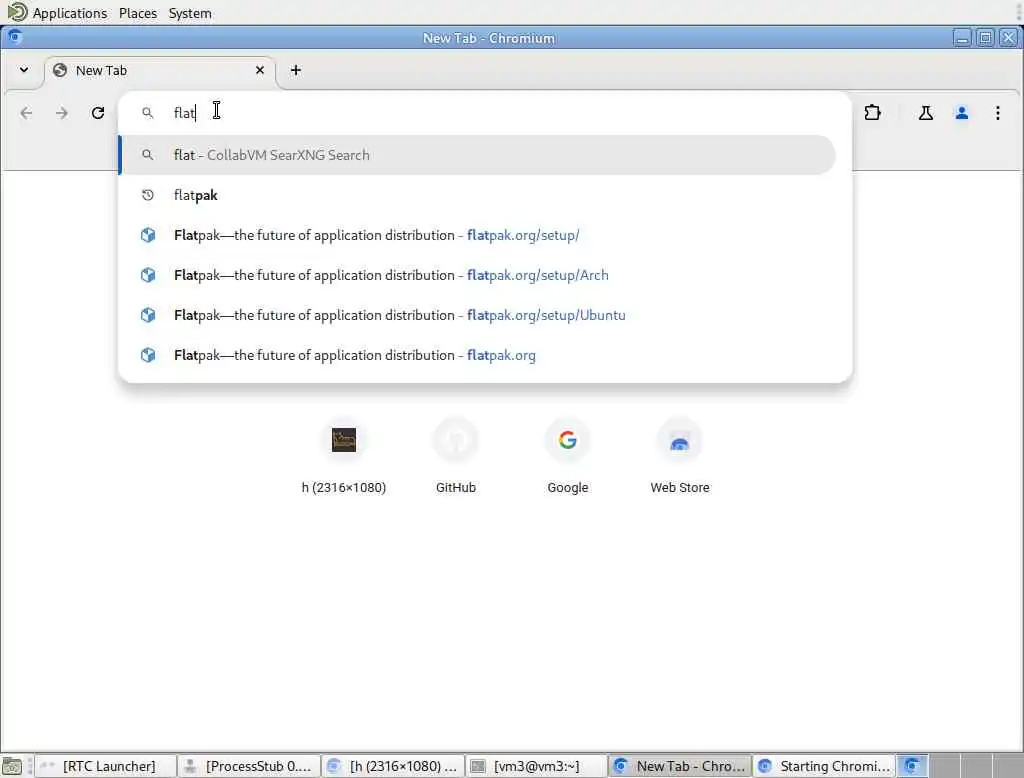Go back using the back arrow
The image size is (1024, 778).
tap(26, 113)
